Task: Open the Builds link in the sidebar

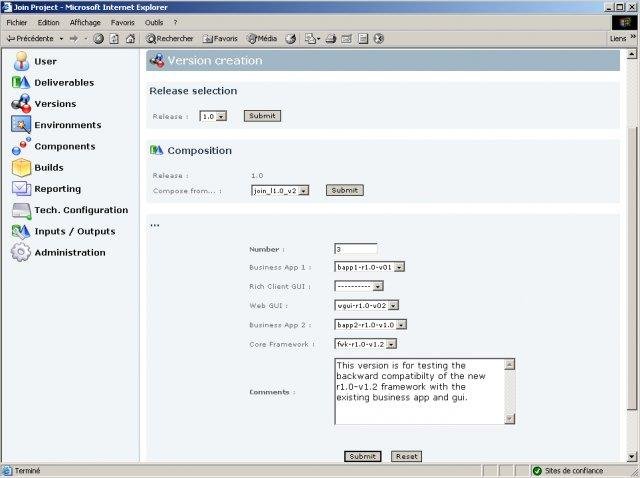Action: pyautogui.click(x=49, y=167)
